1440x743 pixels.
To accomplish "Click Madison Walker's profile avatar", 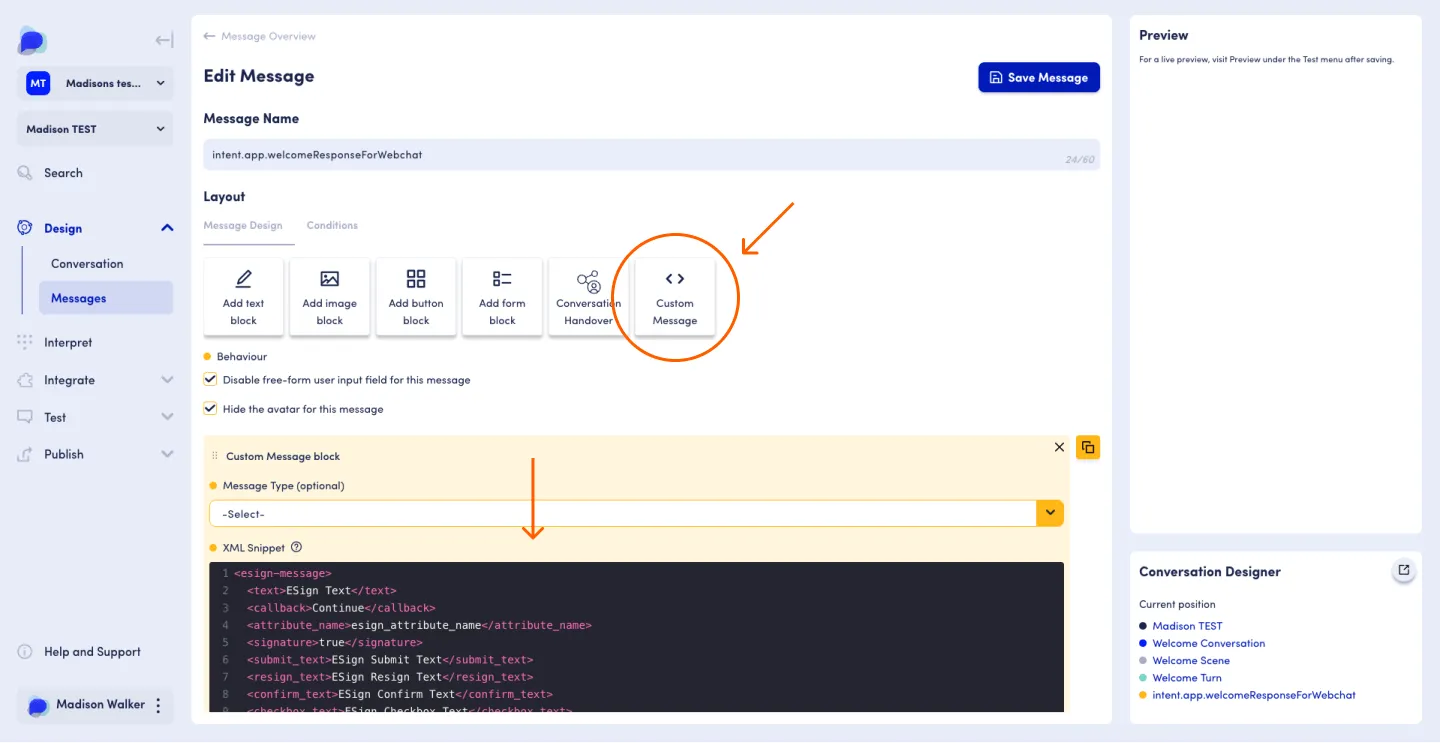I will point(38,705).
